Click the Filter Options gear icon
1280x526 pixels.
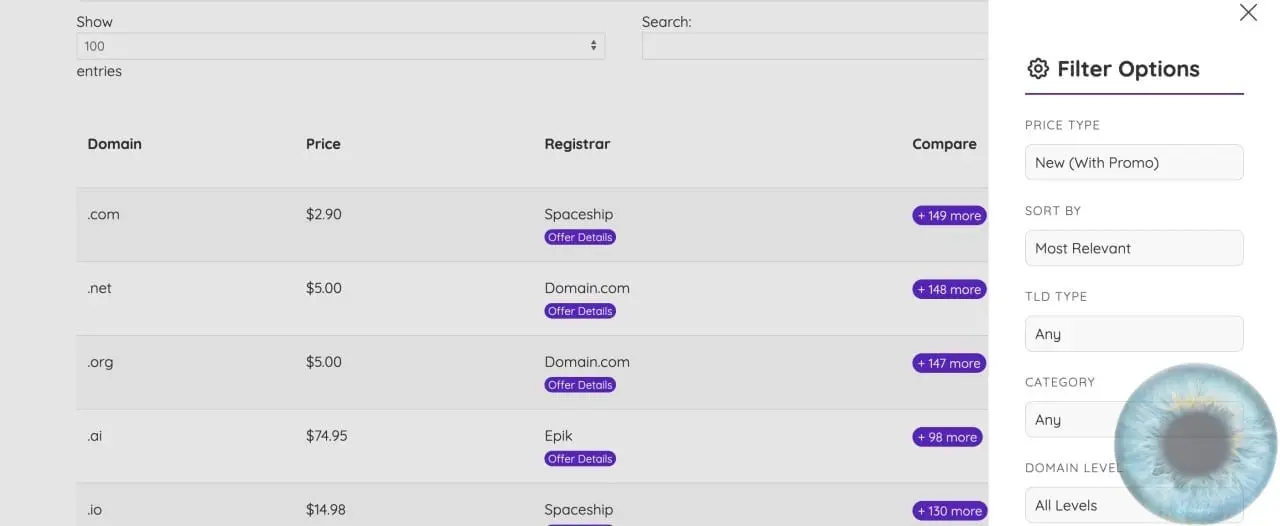pos(1038,69)
